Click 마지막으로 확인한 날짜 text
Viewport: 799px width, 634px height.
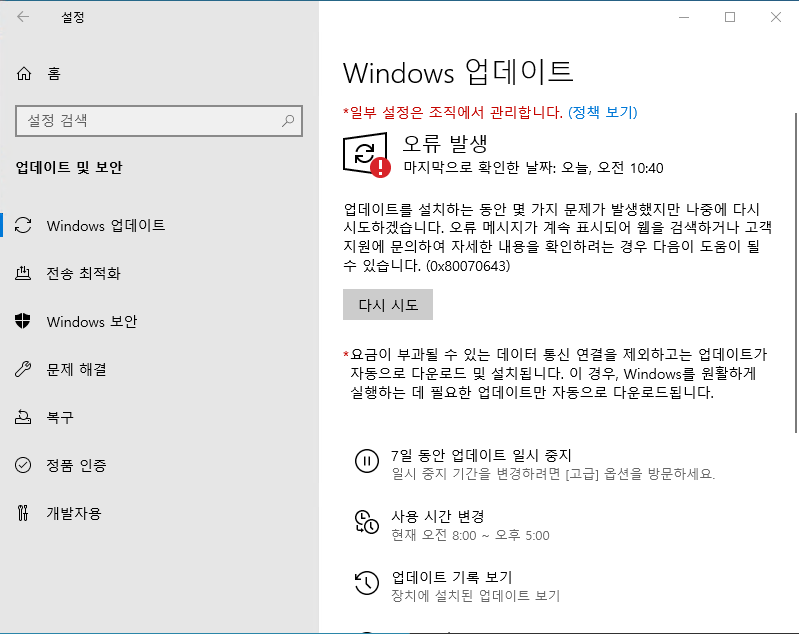pos(534,168)
